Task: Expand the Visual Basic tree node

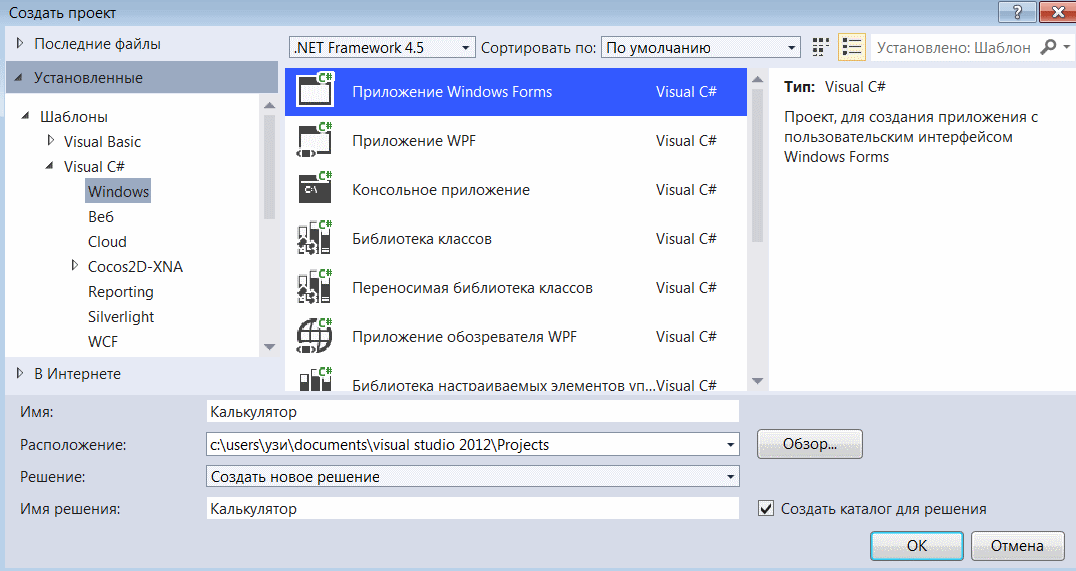Action: pos(50,141)
